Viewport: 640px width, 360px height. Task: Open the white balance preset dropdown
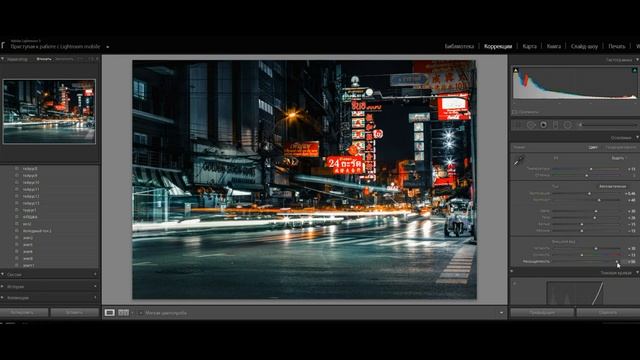pyautogui.click(x=619, y=158)
